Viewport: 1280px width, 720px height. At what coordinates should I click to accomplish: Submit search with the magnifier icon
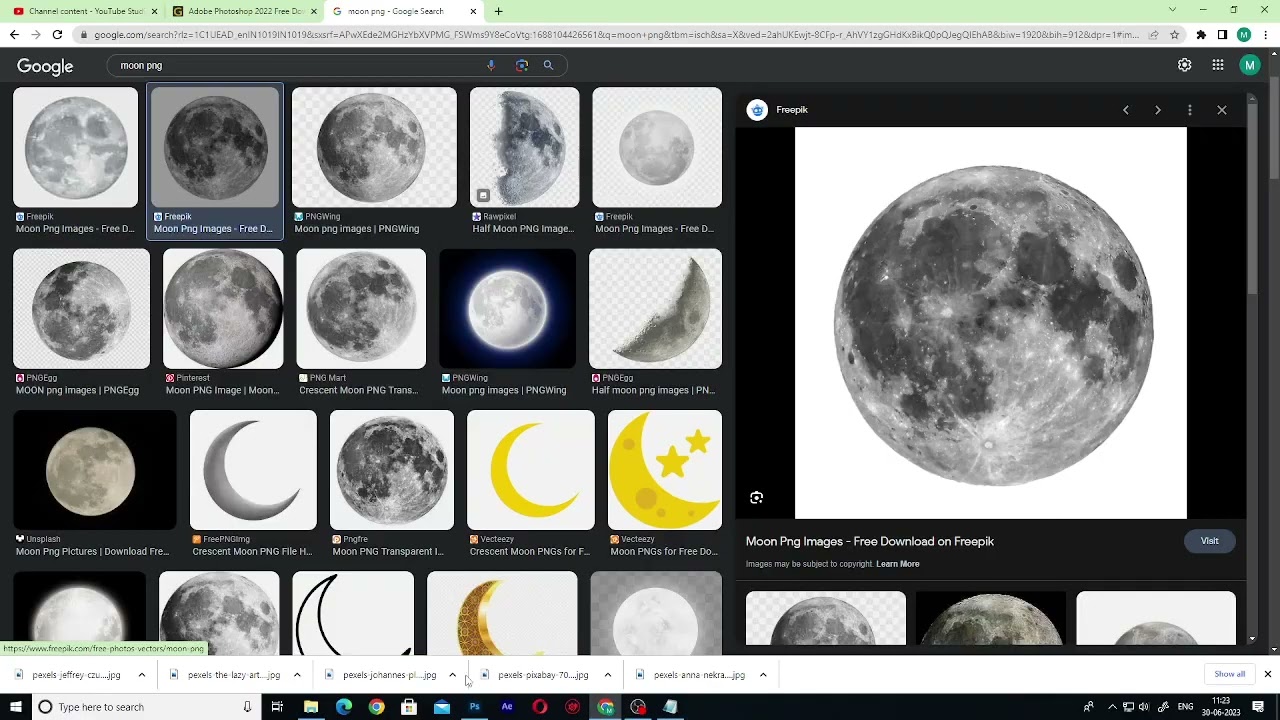(548, 65)
